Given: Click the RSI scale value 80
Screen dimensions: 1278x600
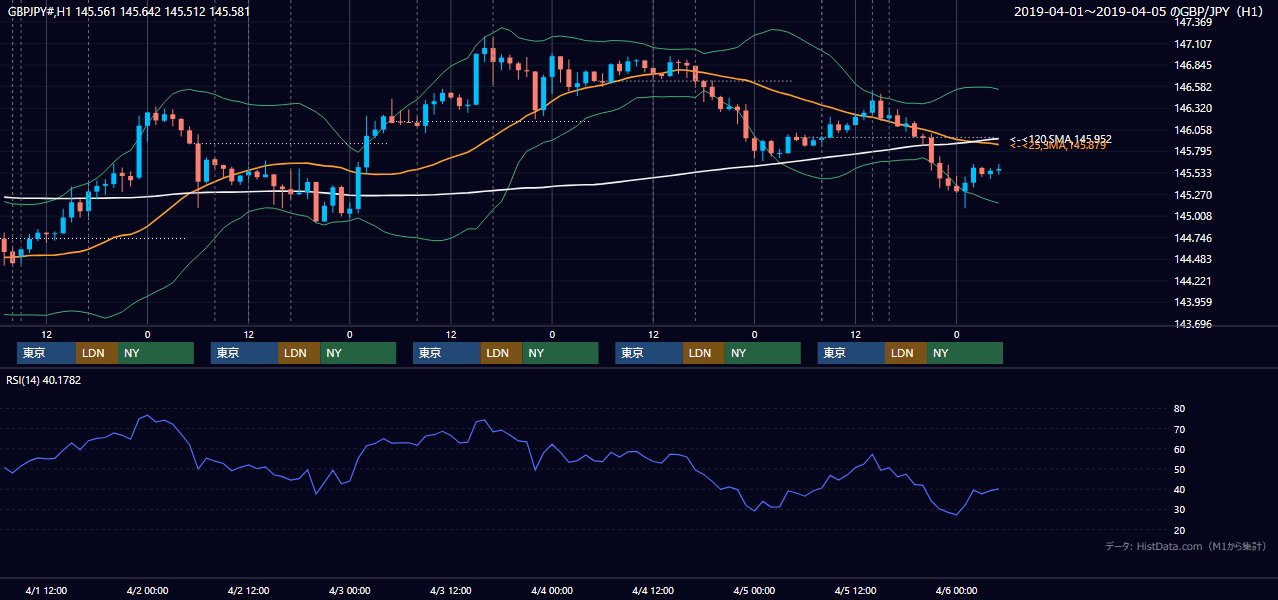Looking at the screenshot, I should (1179, 409).
